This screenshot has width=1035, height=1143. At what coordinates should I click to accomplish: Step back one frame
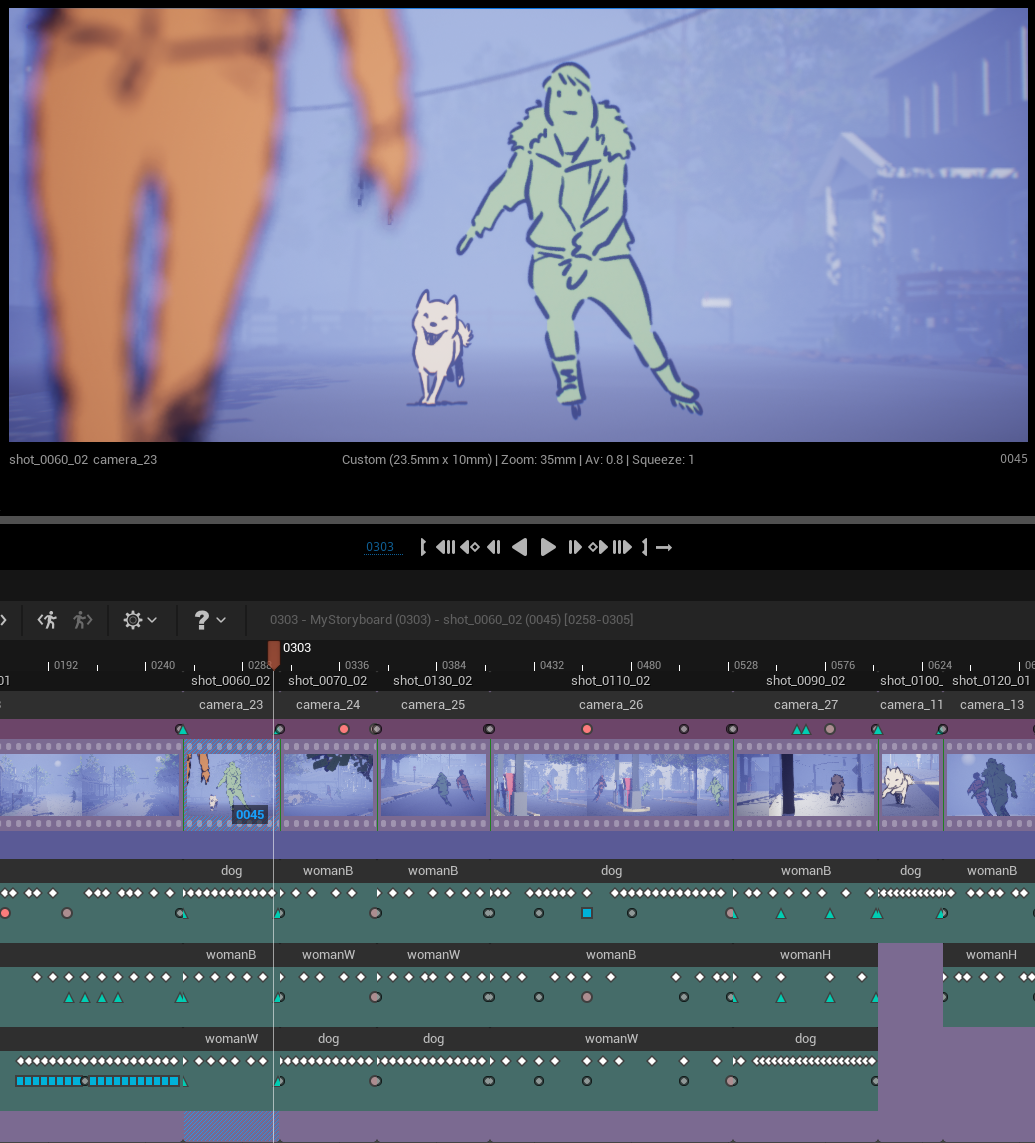[494, 547]
